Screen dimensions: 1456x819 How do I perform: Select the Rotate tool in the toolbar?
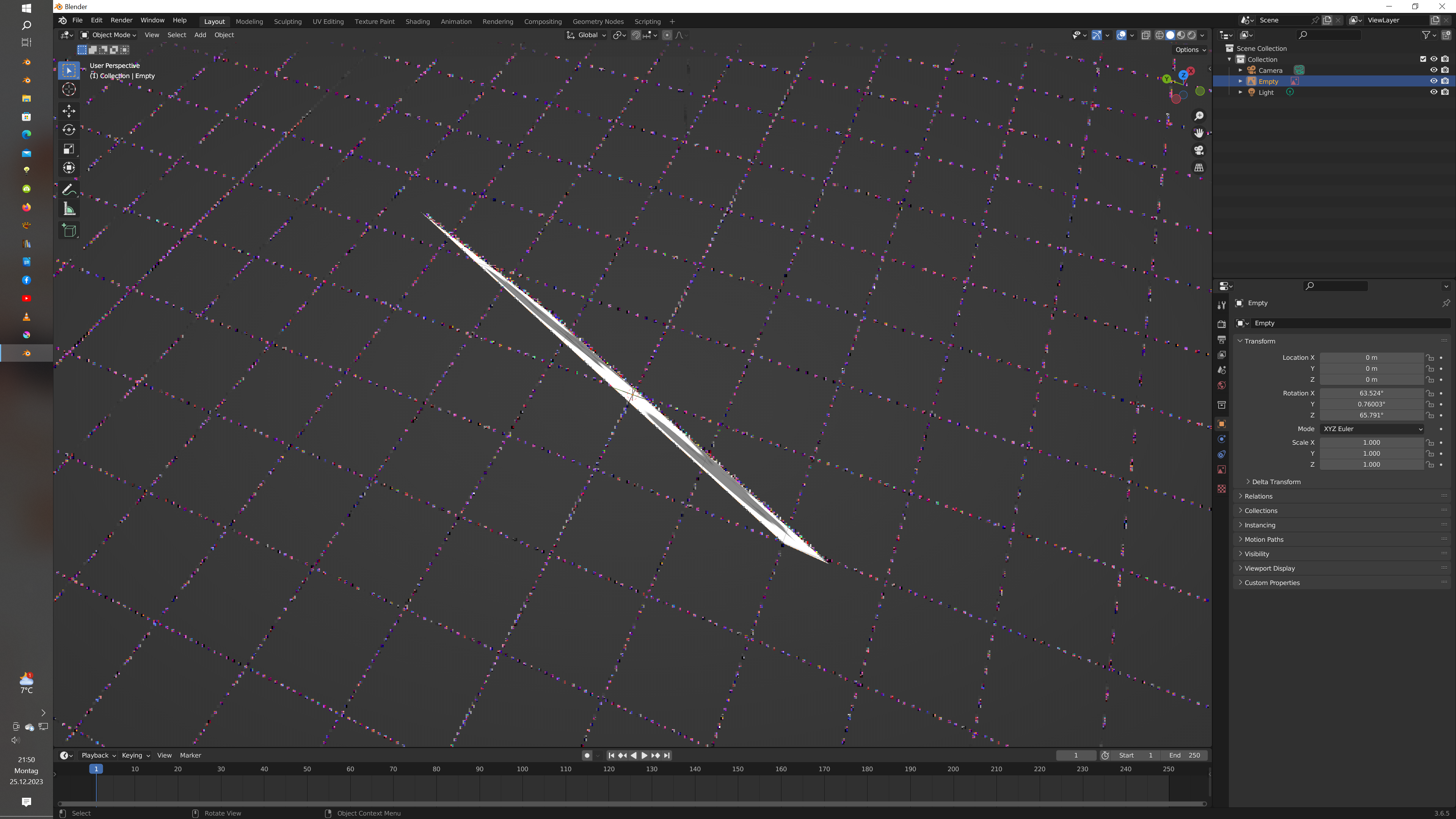(69, 130)
